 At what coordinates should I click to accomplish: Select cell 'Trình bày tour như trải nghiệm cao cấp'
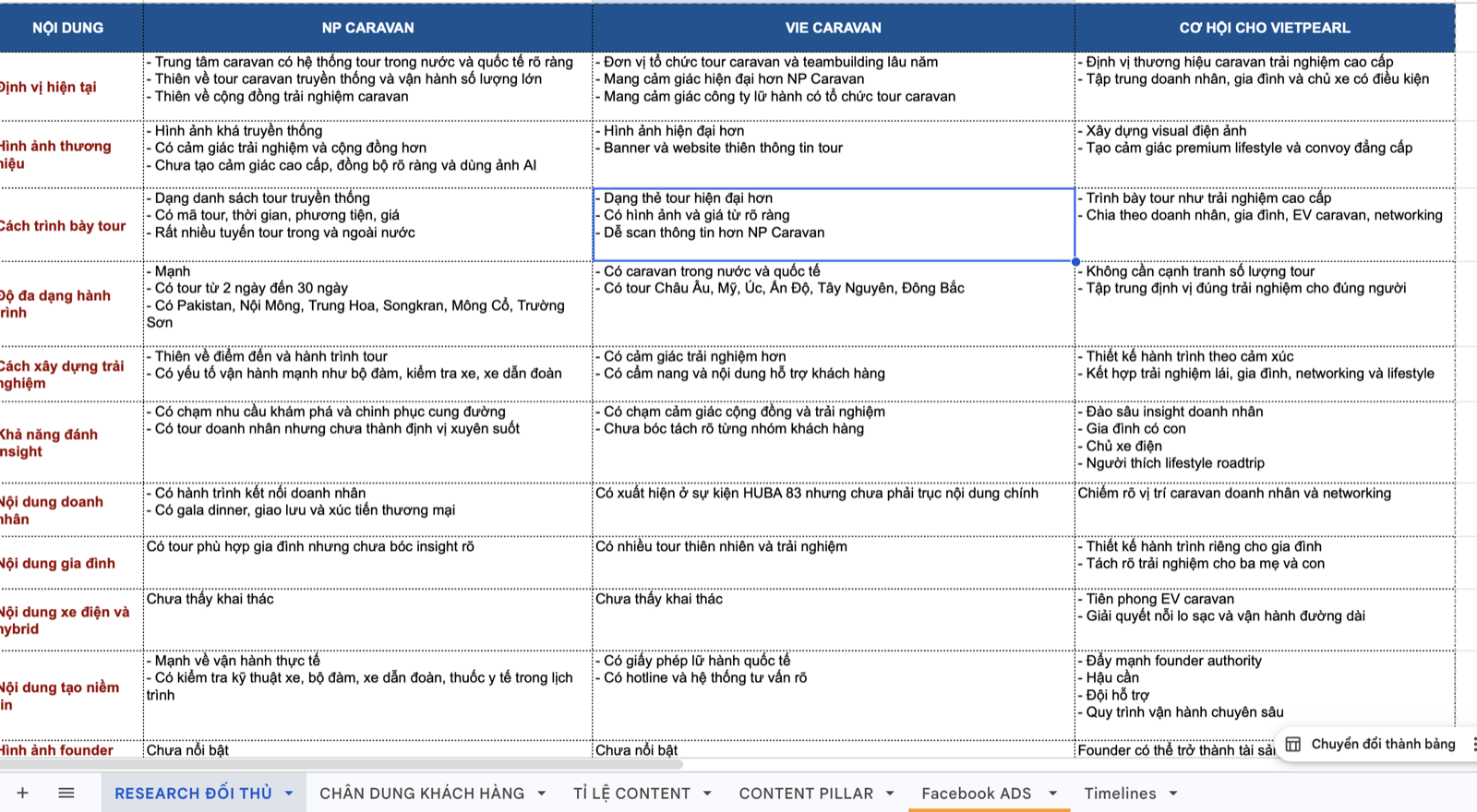point(1265,225)
